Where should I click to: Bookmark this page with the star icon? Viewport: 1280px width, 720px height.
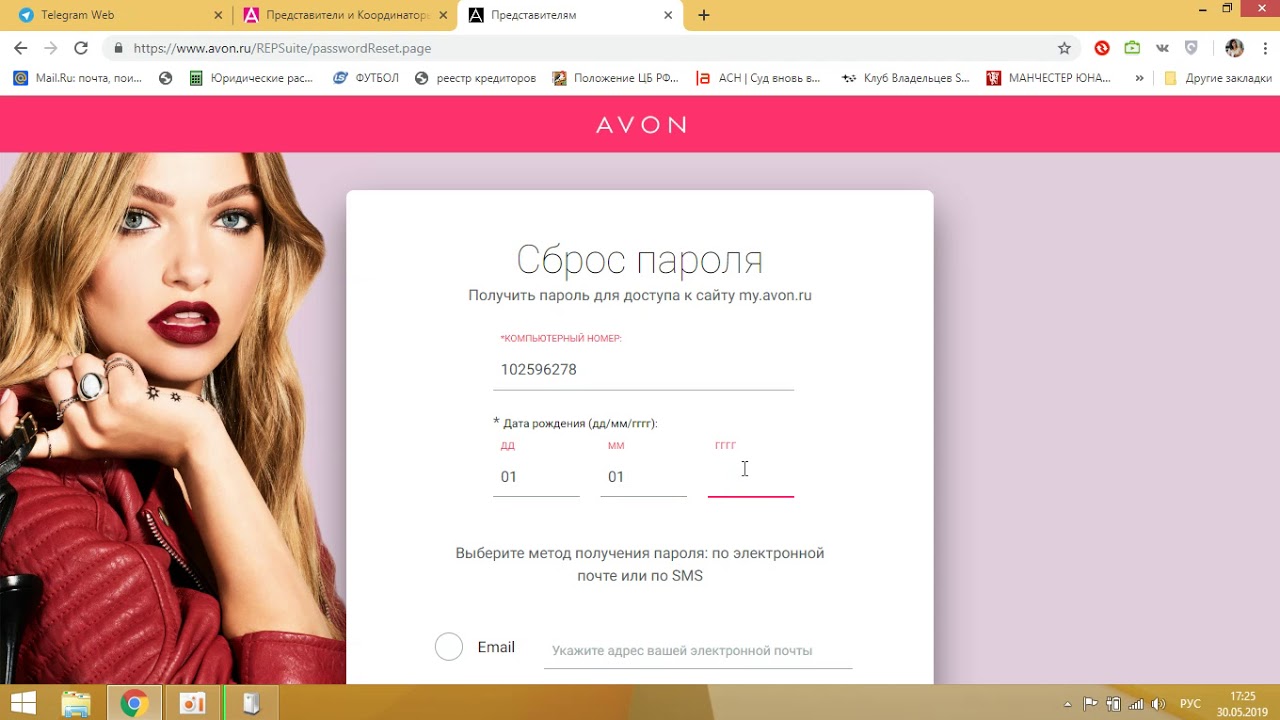(x=1064, y=48)
